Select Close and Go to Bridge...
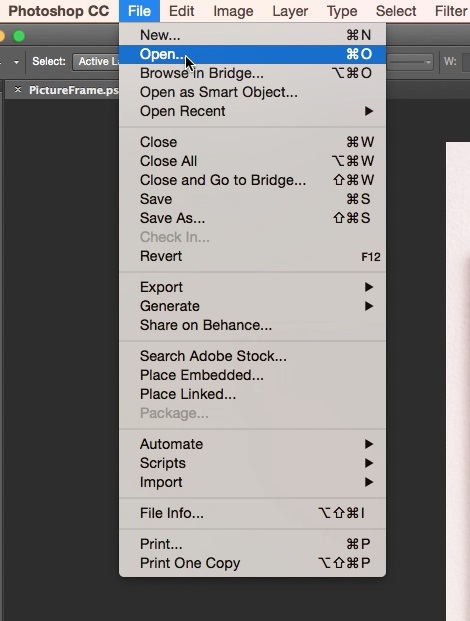Screen dimensions: 470x621 click(x=252, y=180)
